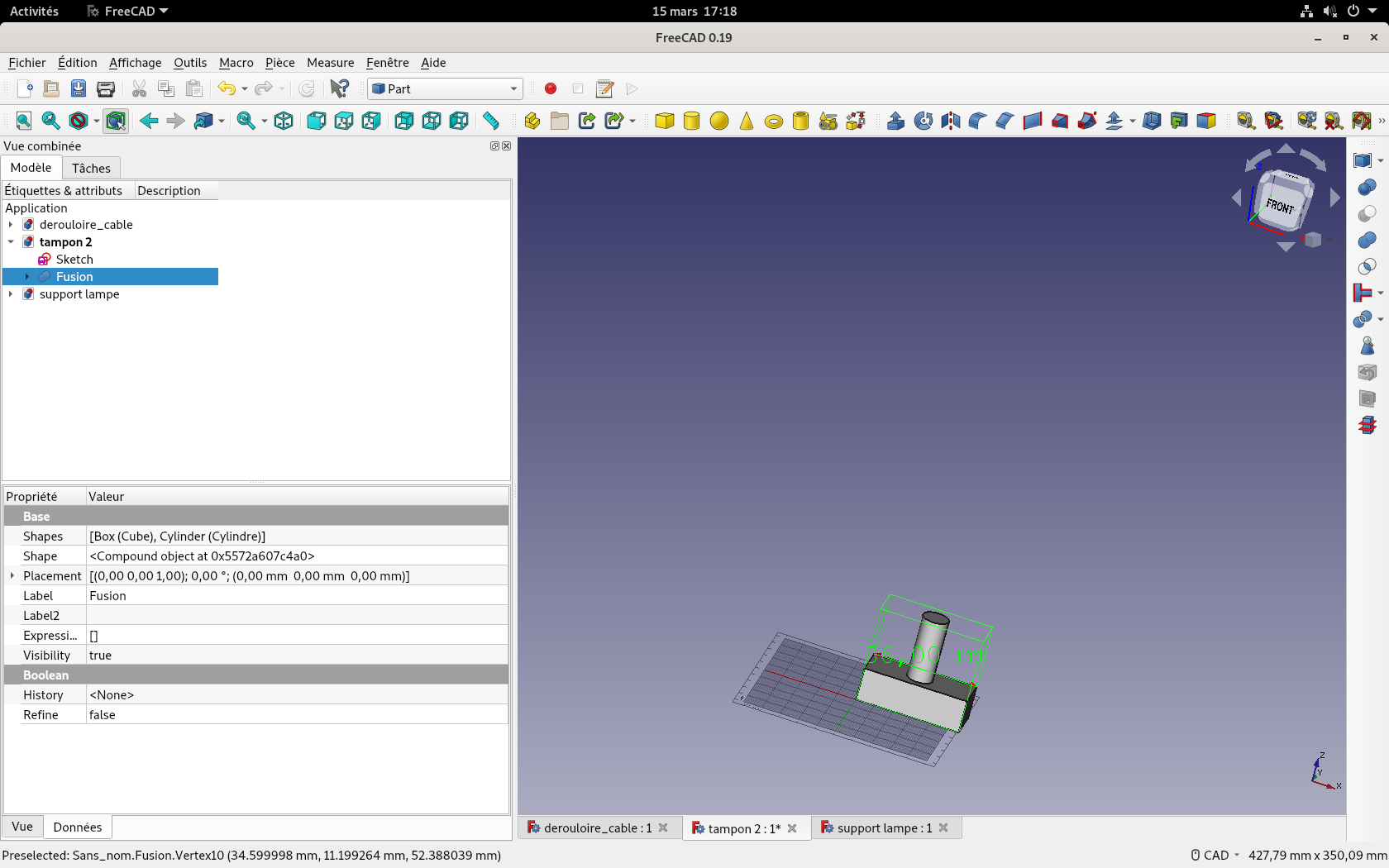Switch to the support lampe : 1 document tab

click(885, 827)
